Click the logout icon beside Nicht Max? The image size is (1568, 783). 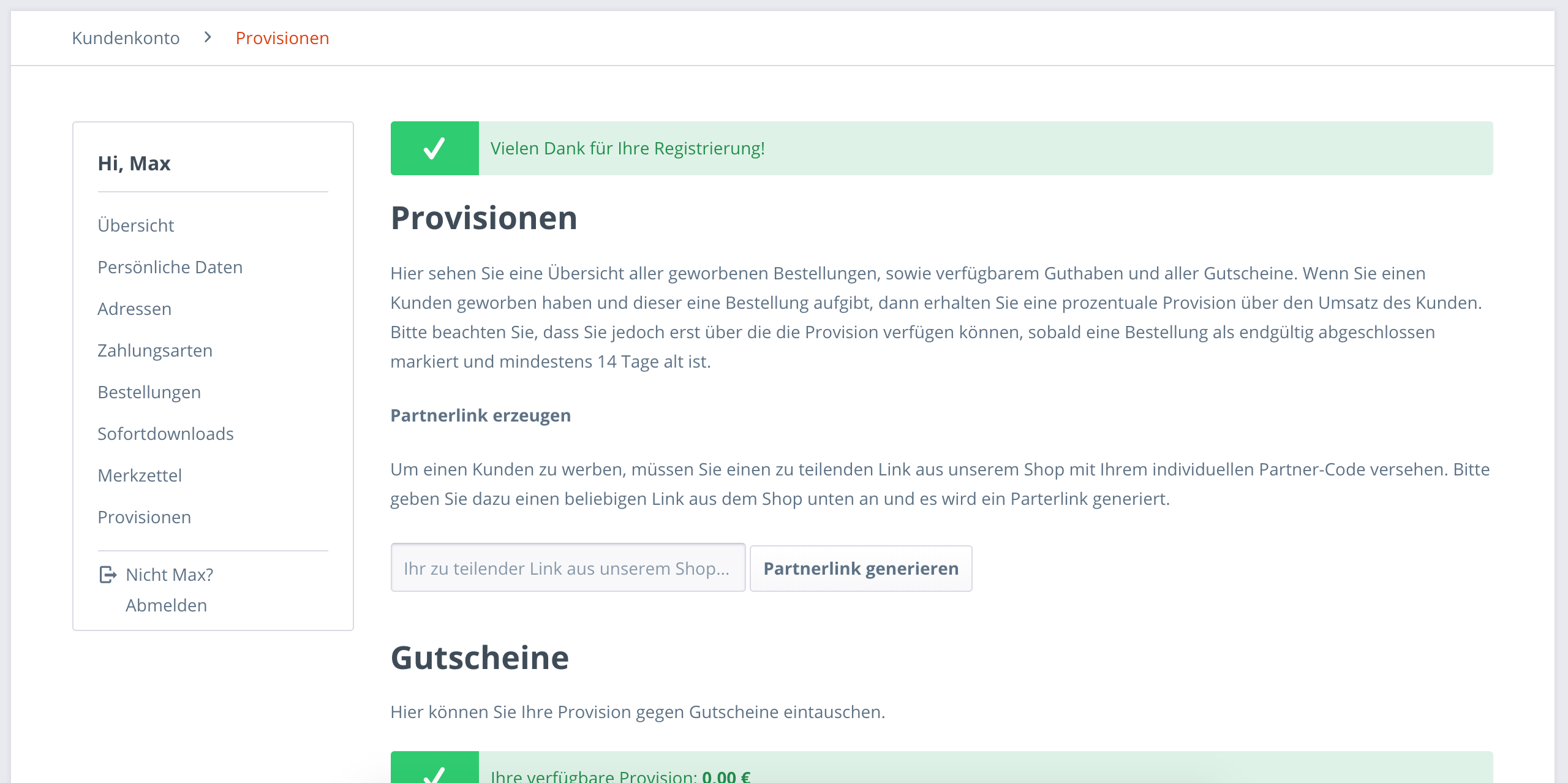108,575
